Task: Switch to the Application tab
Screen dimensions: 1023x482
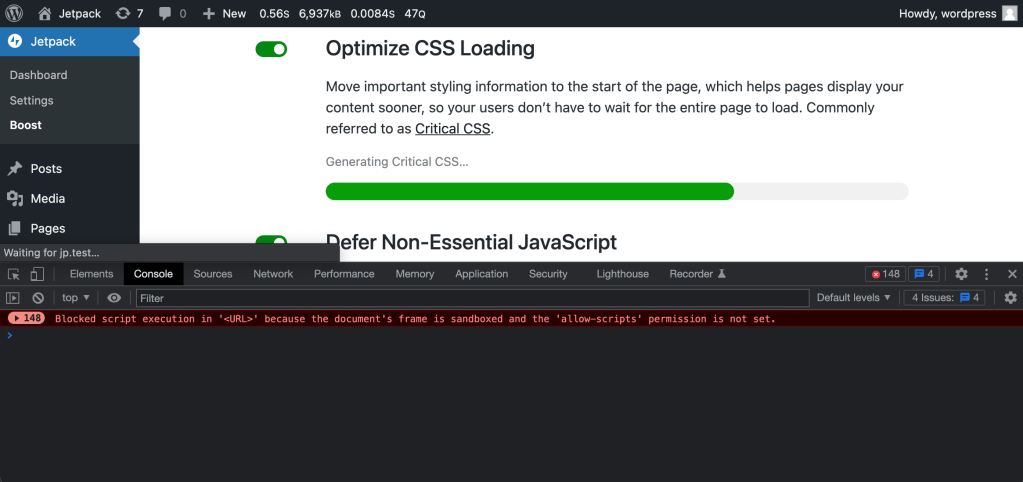Action: pyautogui.click(x=481, y=274)
